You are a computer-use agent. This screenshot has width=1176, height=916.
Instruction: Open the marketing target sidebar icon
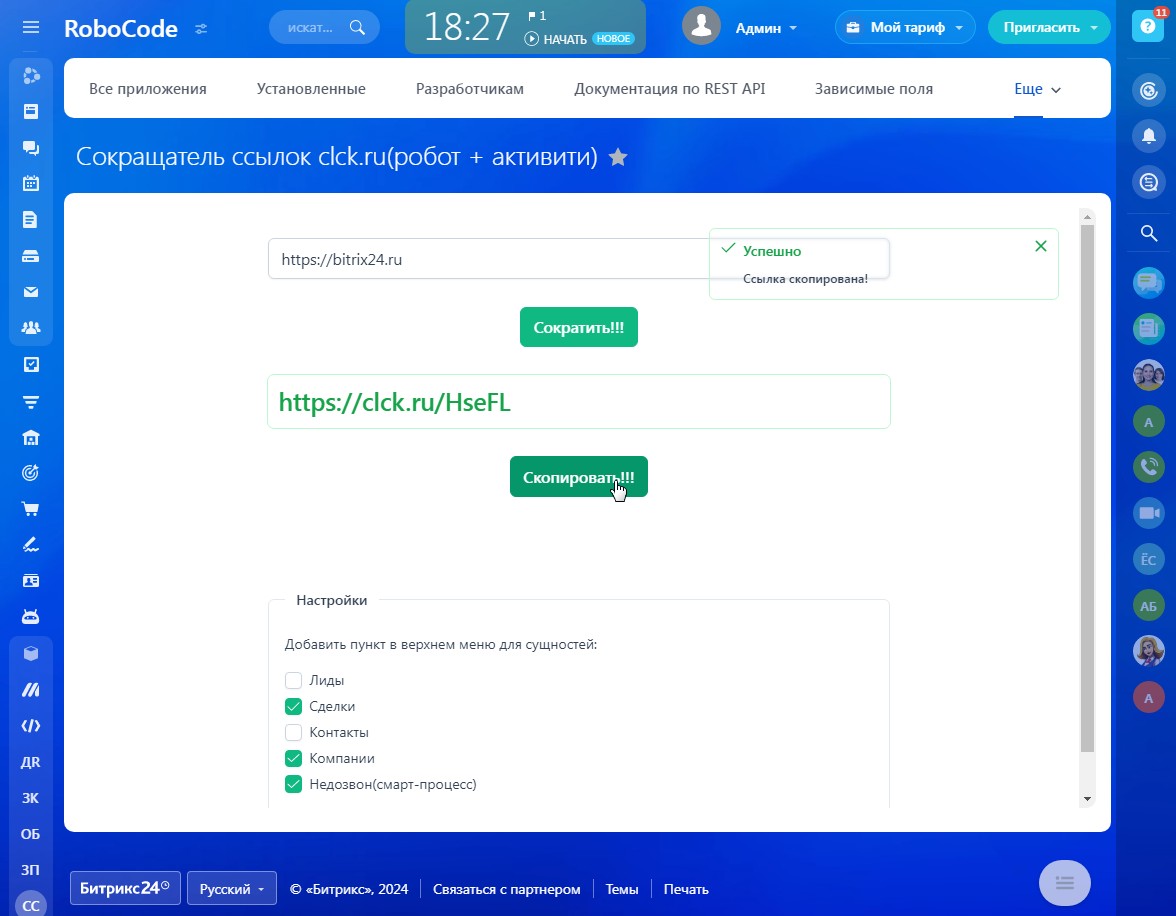(x=31, y=473)
